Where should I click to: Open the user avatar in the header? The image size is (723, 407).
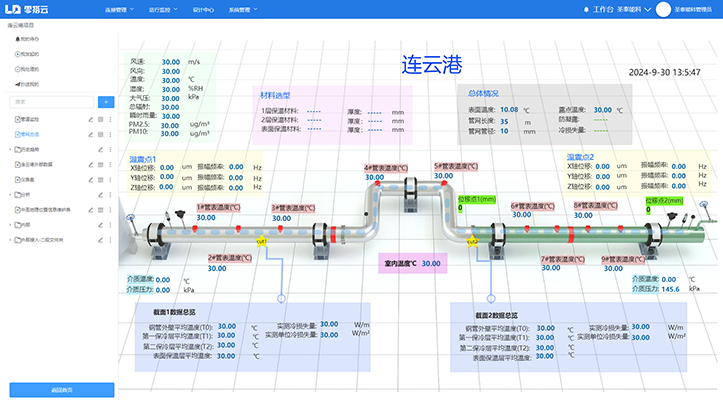coord(662,9)
